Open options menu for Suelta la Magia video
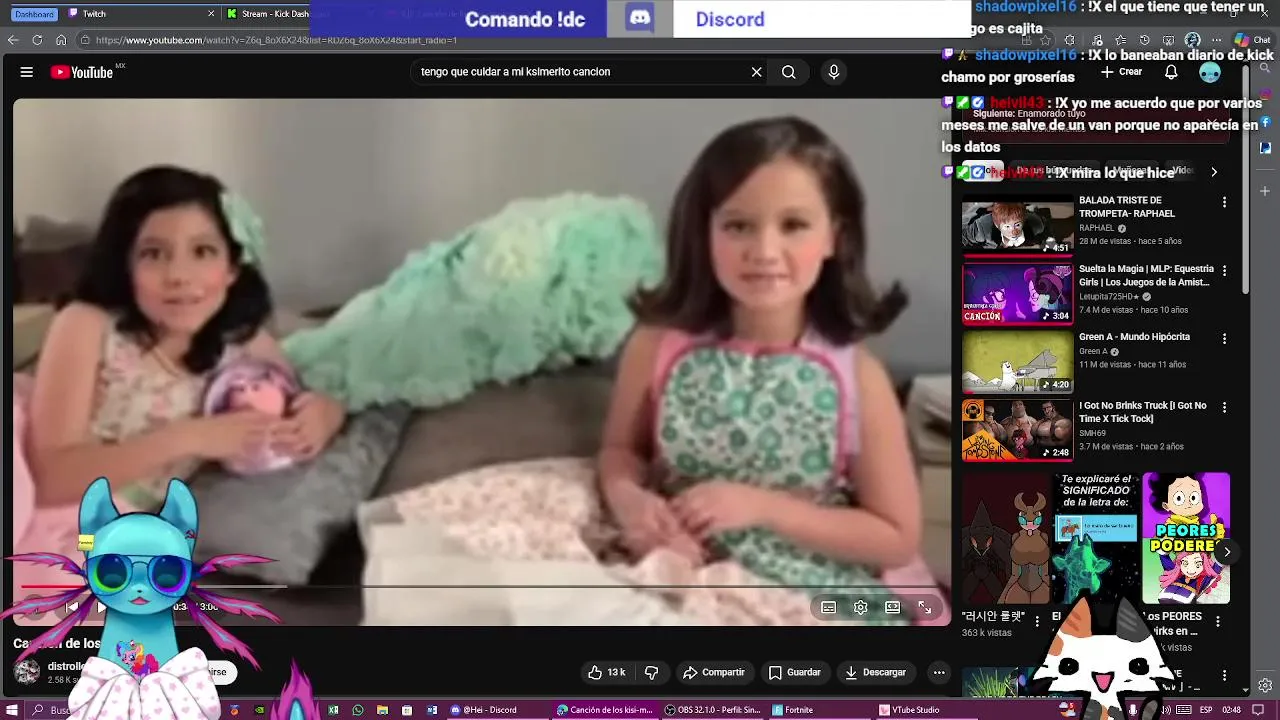The image size is (1280, 720). click(1224, 271)
